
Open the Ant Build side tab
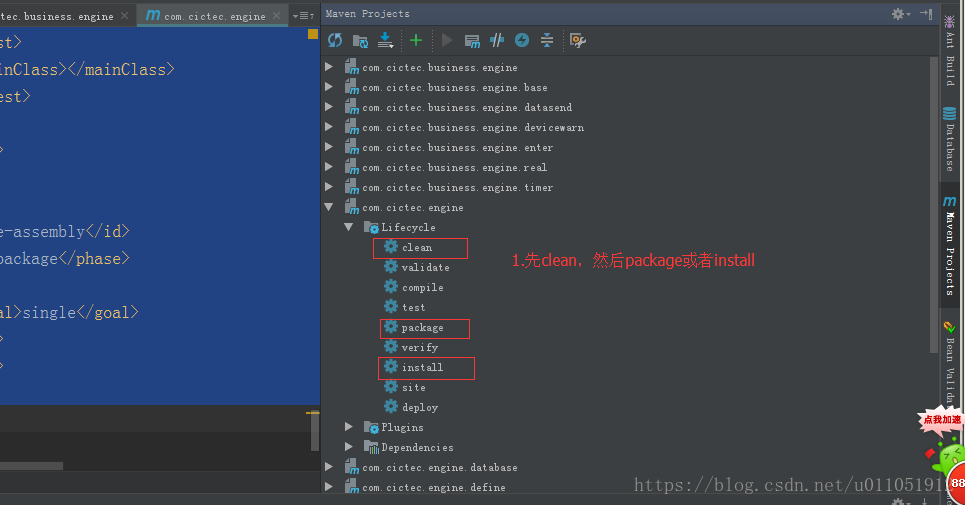pos(950,51)
